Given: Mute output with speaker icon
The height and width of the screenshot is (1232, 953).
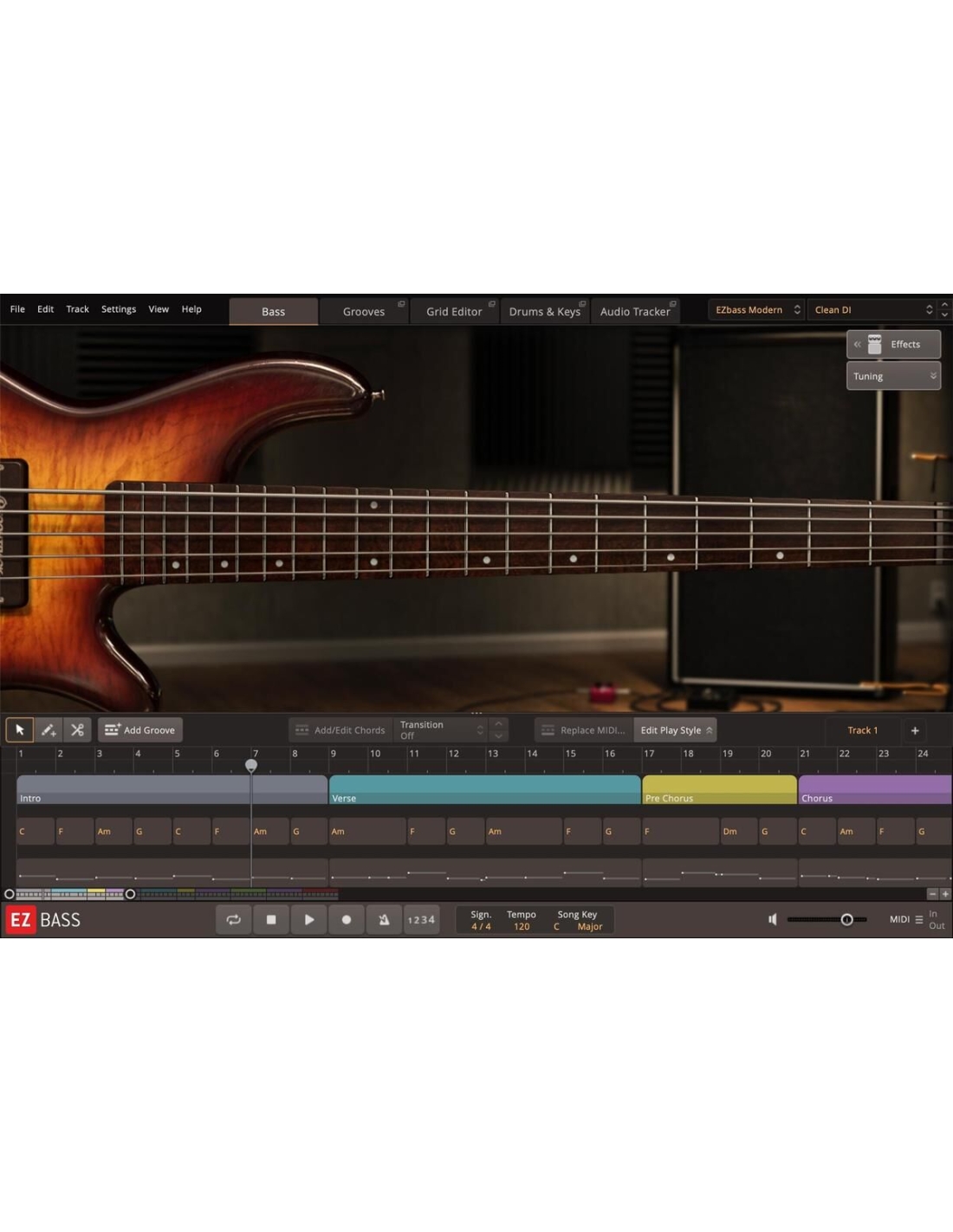Looking at the screenshot, I should tap(773, 919).
